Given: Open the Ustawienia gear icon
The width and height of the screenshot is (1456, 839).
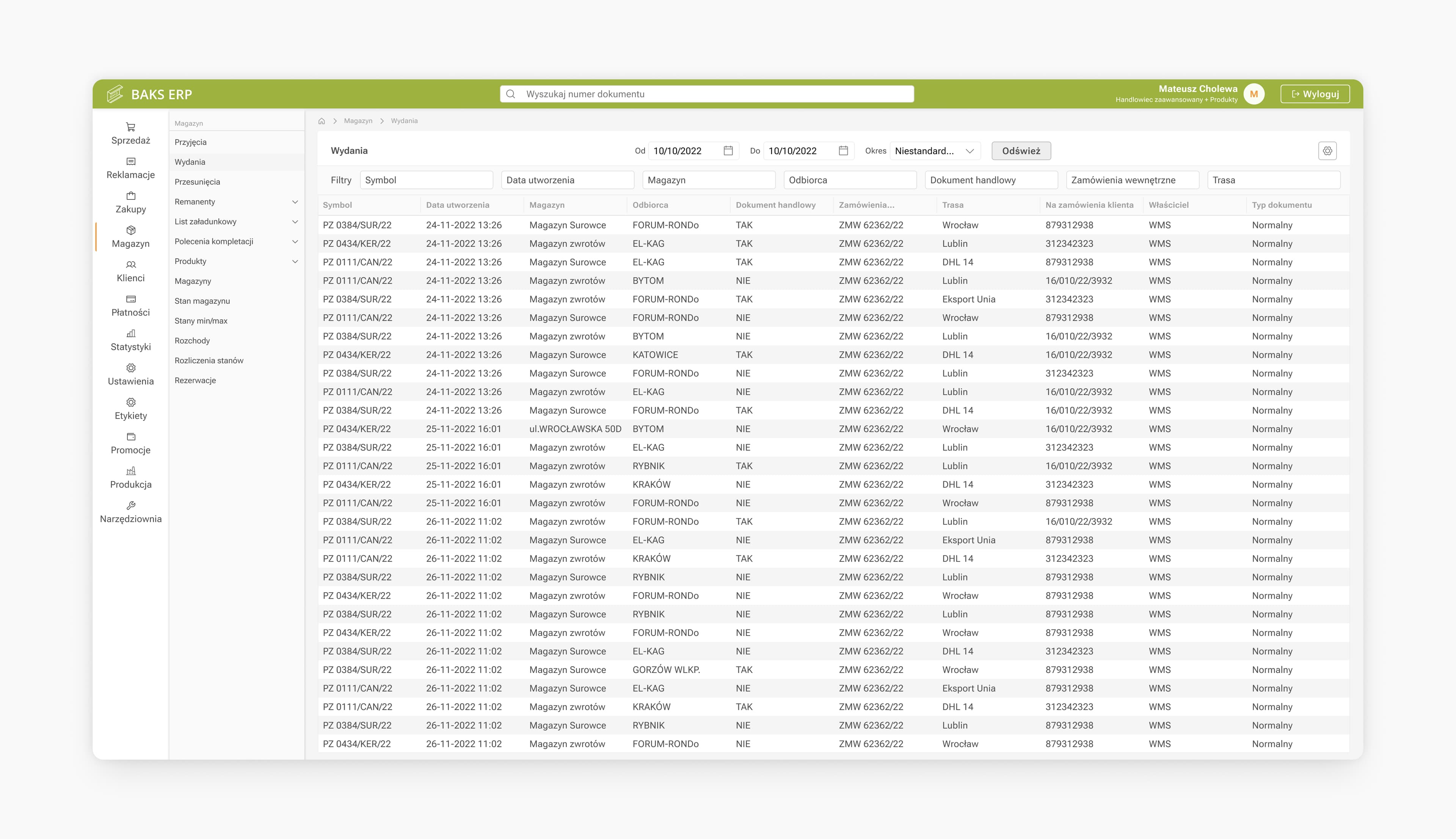Looking at the screenshot, I should pyautogui.click(x=131, y=368).
